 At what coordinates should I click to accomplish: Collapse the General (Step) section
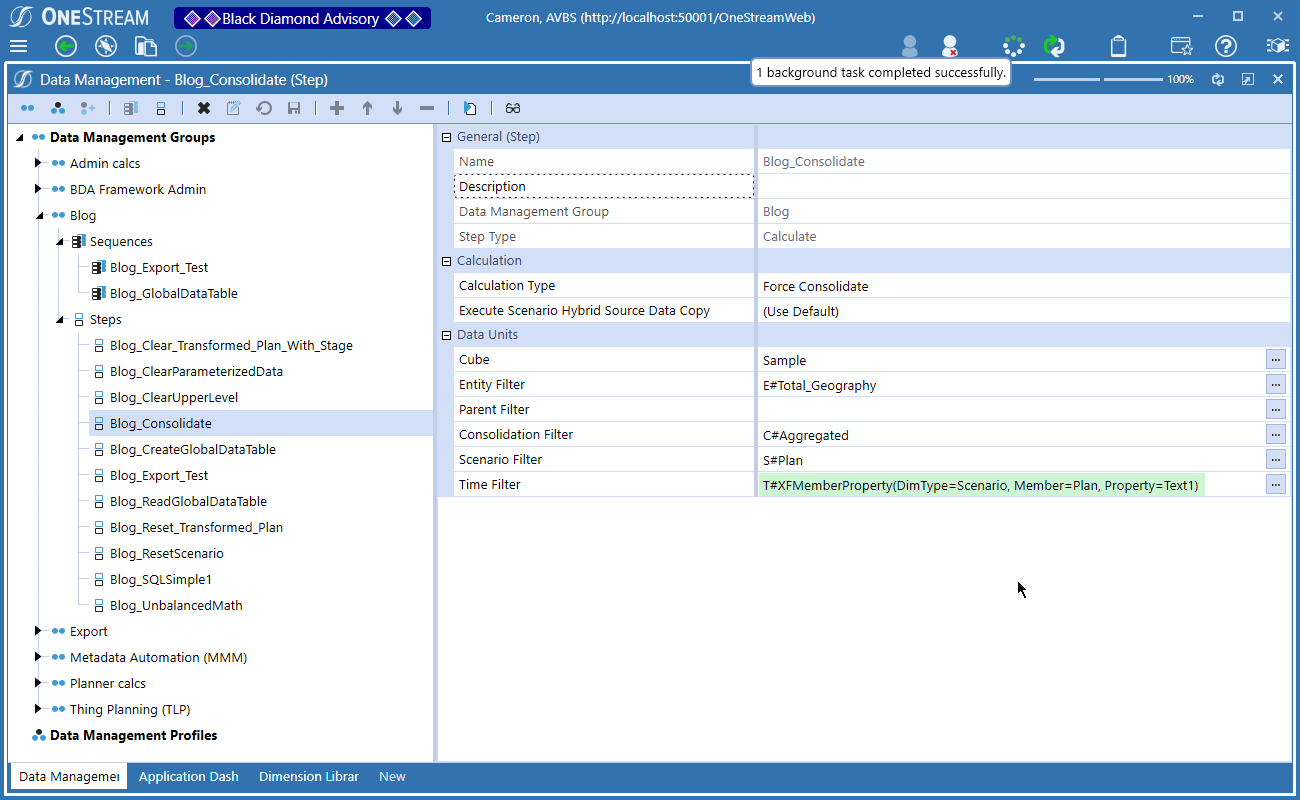[447, 137]
